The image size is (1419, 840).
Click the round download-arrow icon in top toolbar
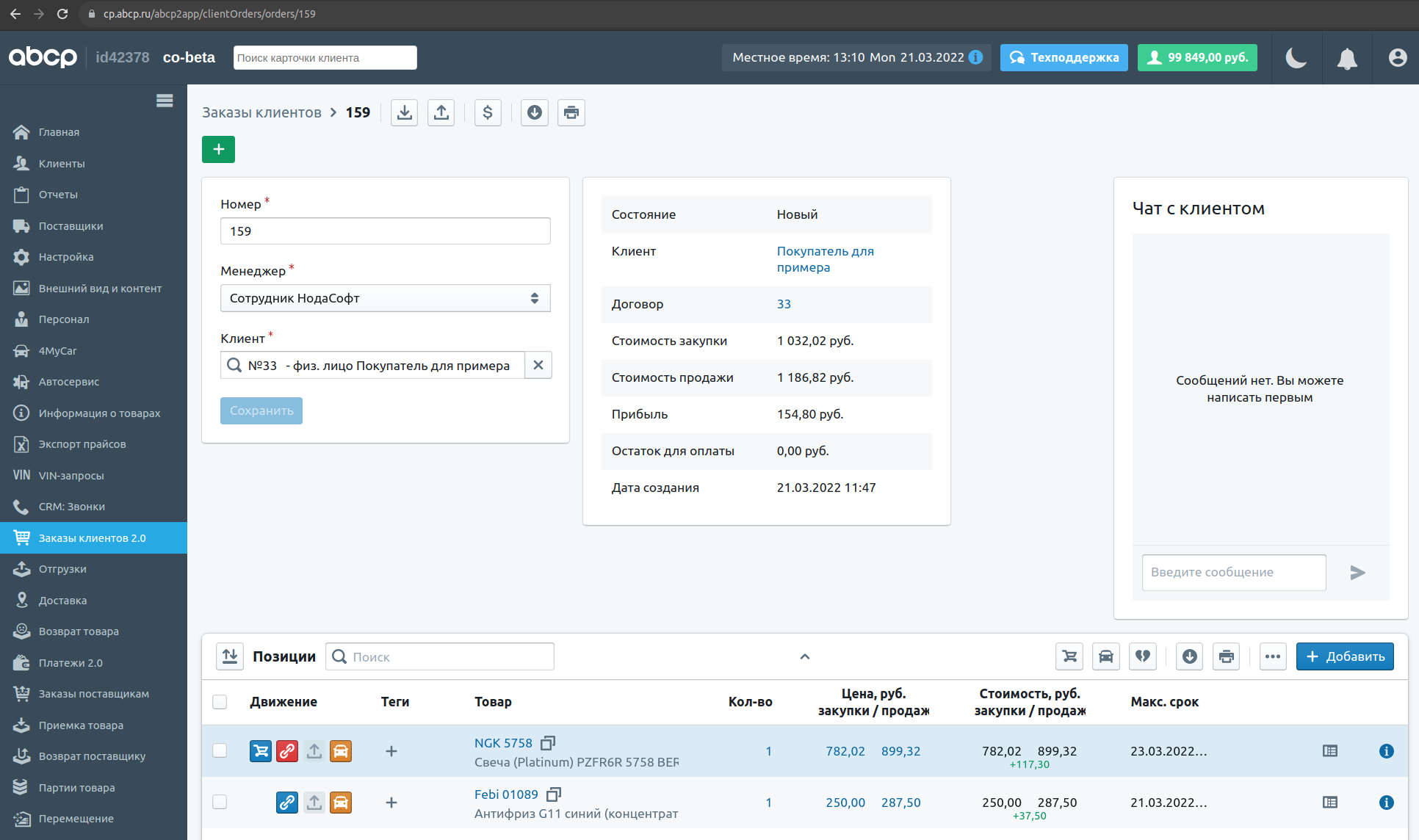(x=535, y=112)
